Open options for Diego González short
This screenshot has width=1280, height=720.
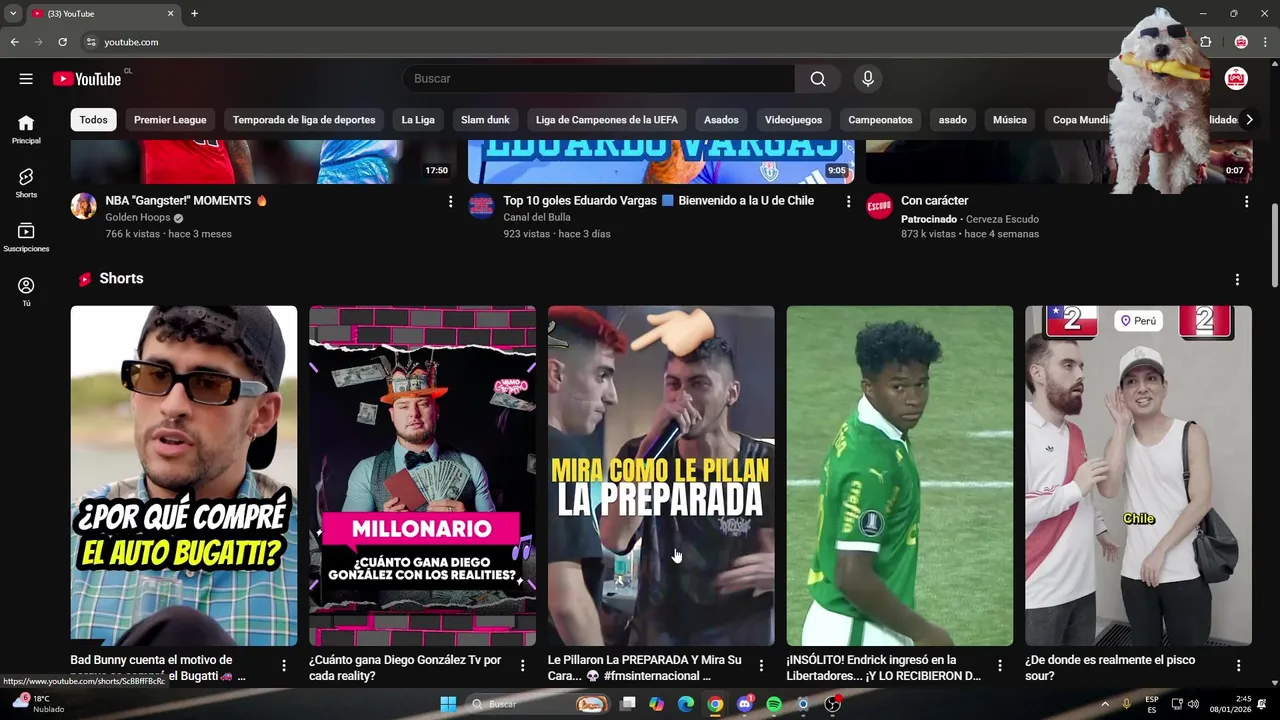(x=522, y=666)
